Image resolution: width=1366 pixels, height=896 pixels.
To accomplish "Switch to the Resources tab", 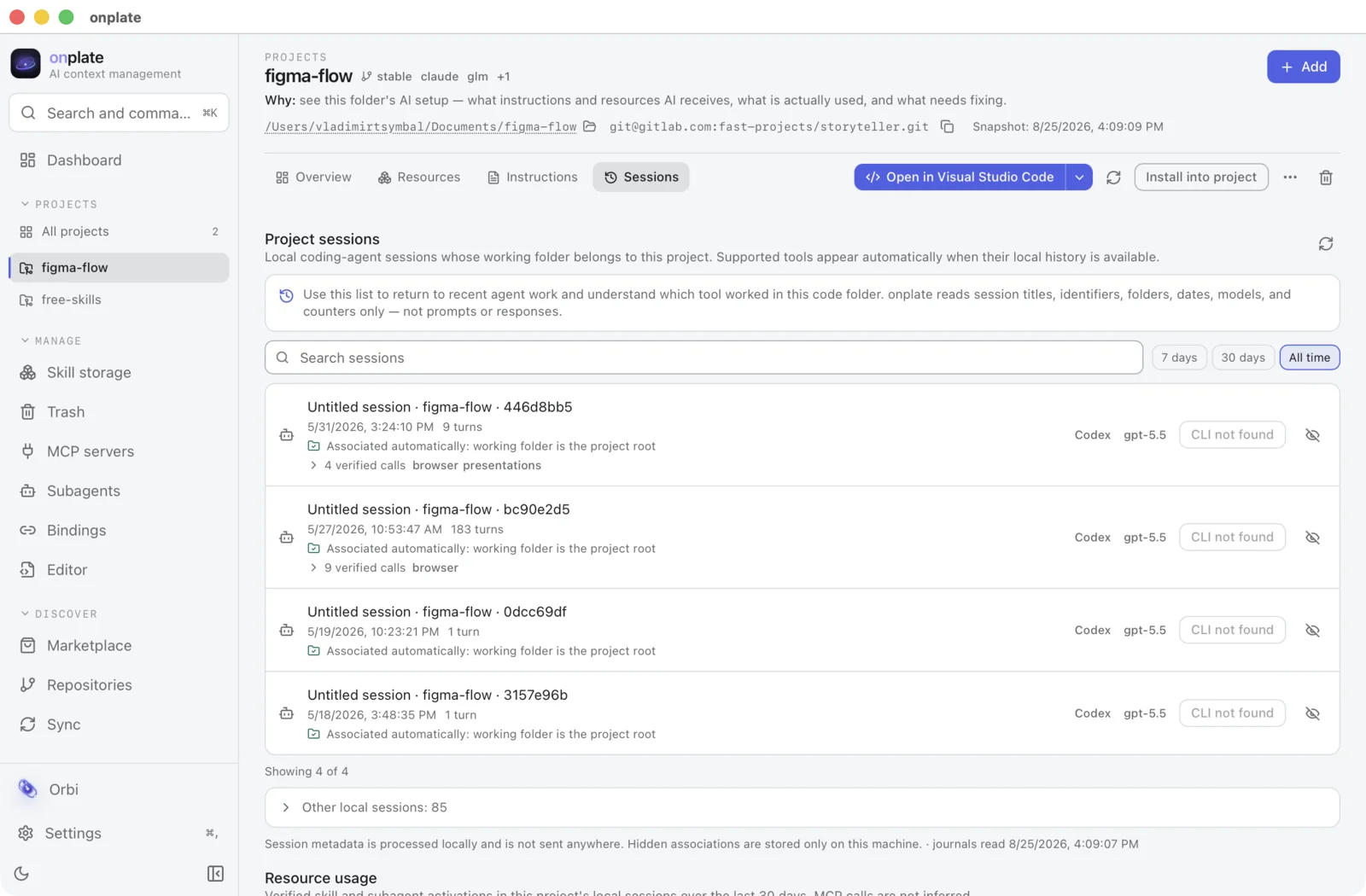I will tap(419, 177).
